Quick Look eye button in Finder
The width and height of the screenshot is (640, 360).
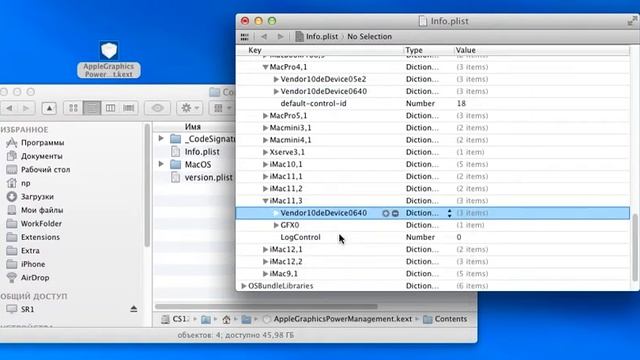157,108
